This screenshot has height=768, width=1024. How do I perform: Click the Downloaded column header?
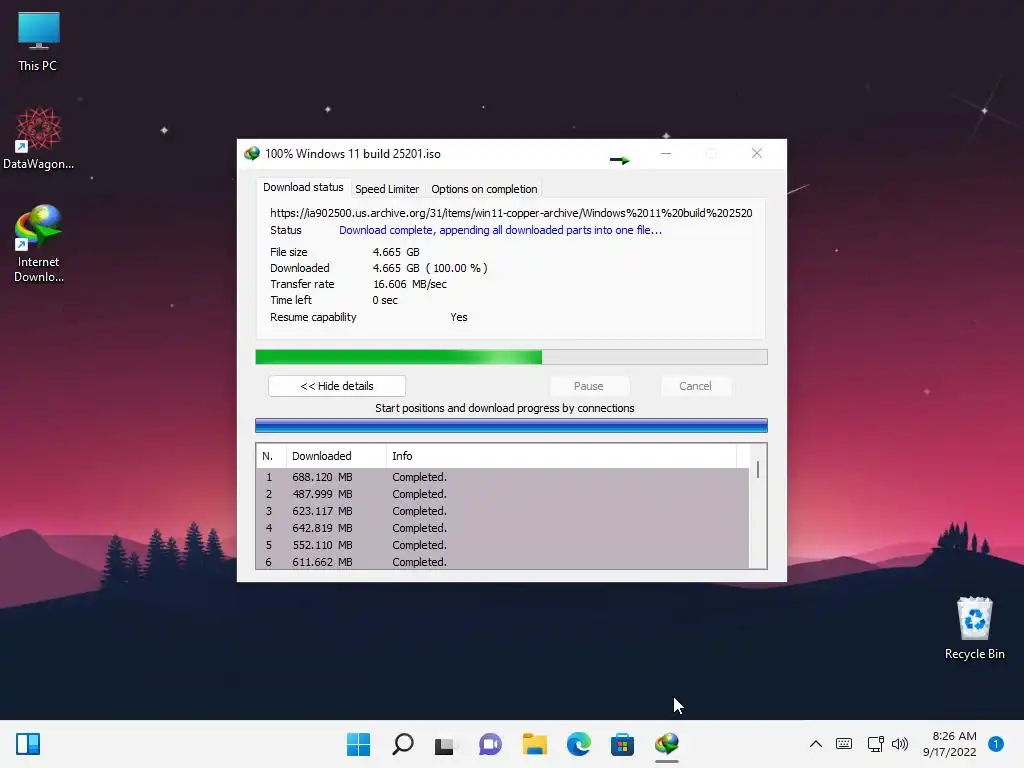click(336, 456)
